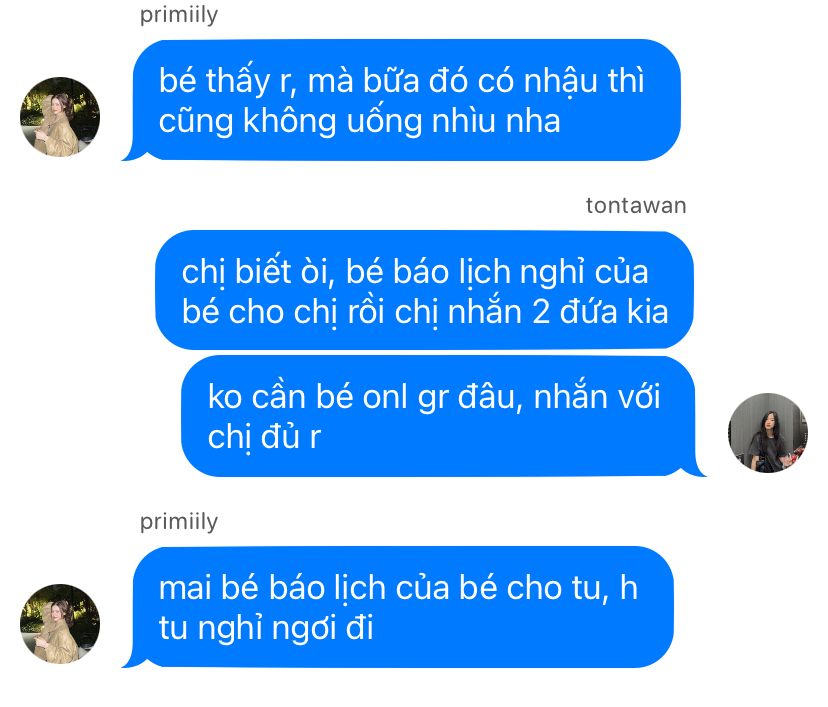This screenshot has height=707, width=828.
Task: Click the line "chị đủ r"
Action: click(x=264, y=437)
